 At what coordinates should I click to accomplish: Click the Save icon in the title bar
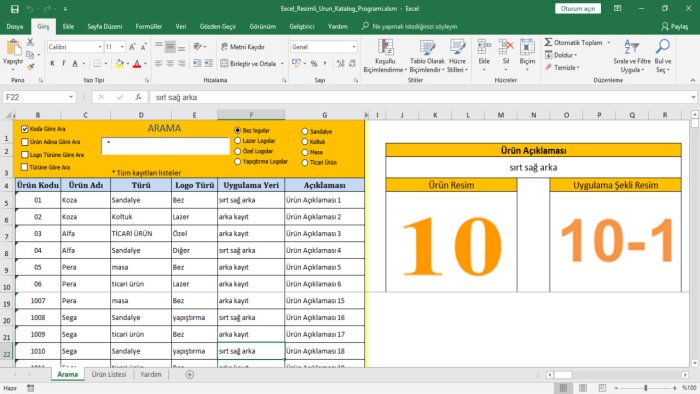[x=15, y=9]
